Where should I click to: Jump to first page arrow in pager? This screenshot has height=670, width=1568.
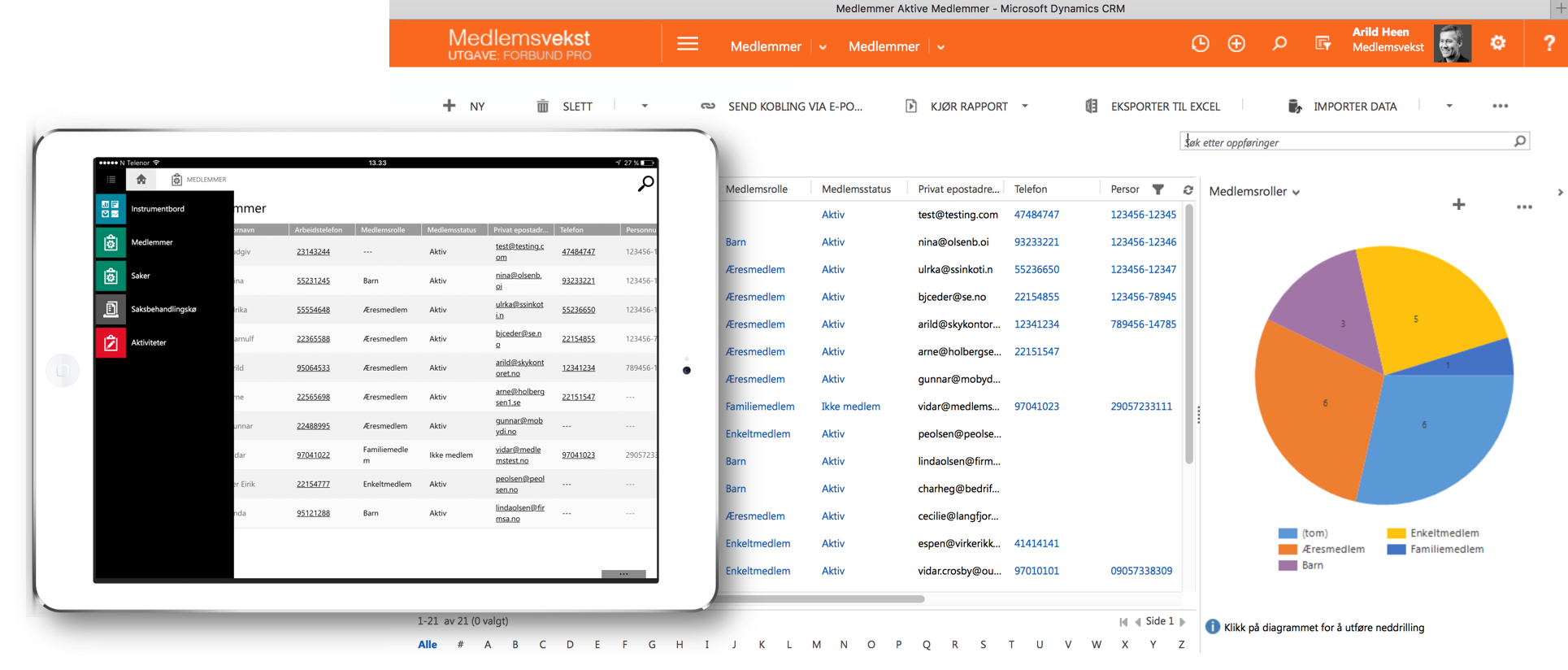(1123, 622)
